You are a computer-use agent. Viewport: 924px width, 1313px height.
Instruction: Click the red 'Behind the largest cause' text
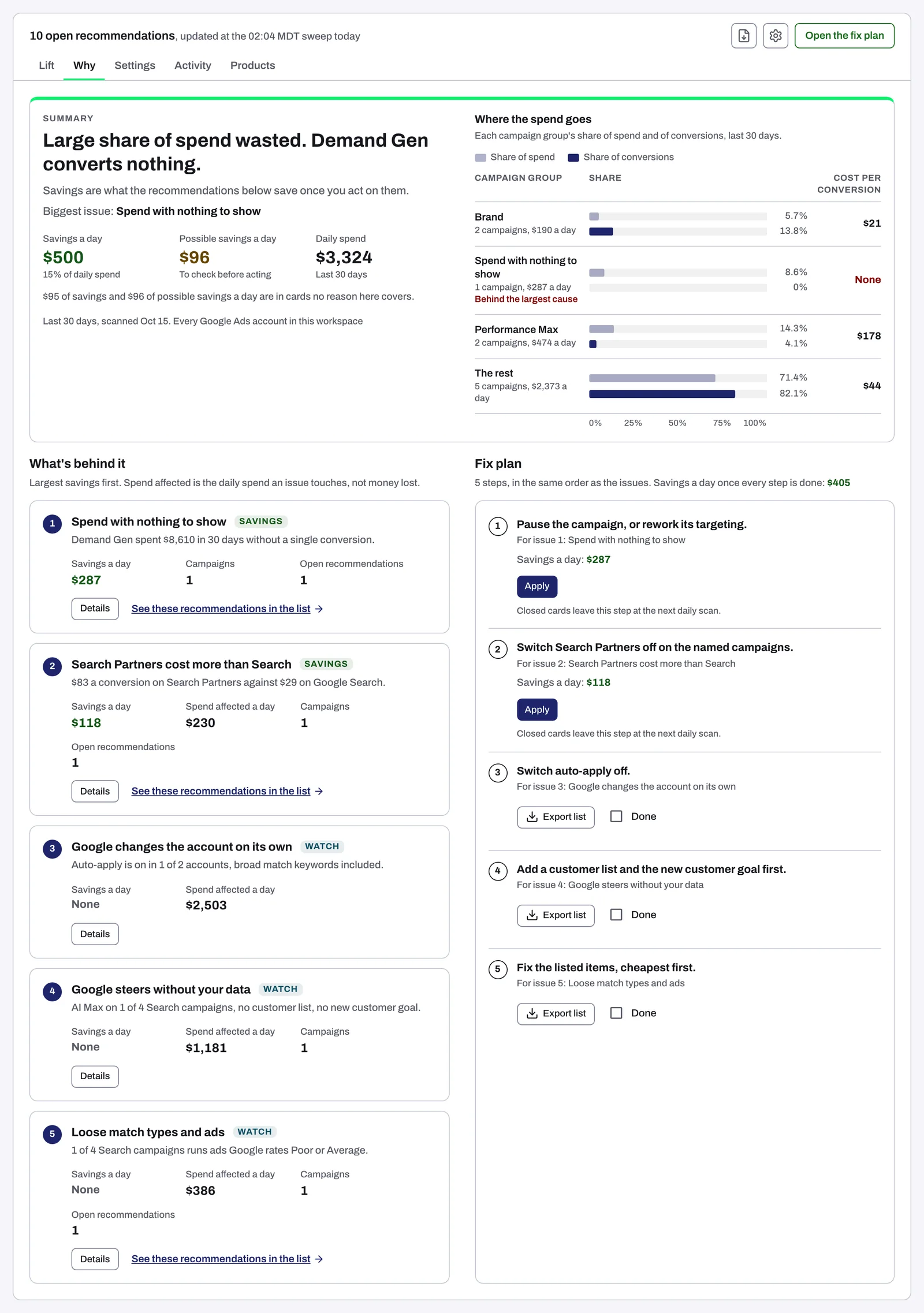(526, 299)
